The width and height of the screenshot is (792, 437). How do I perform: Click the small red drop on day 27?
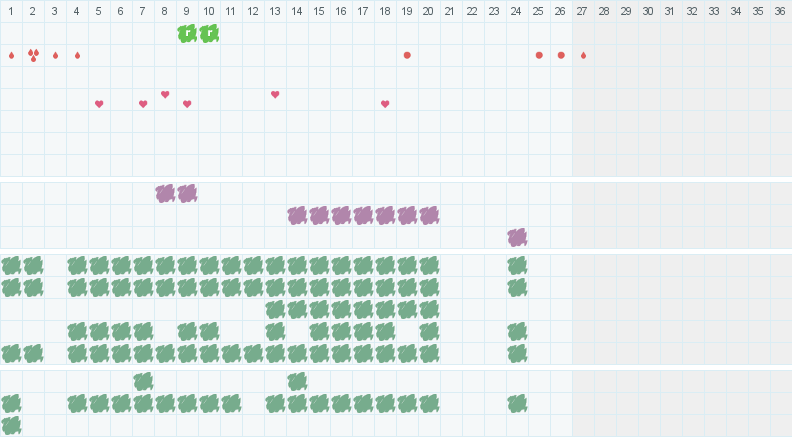[x=583, y=55]
